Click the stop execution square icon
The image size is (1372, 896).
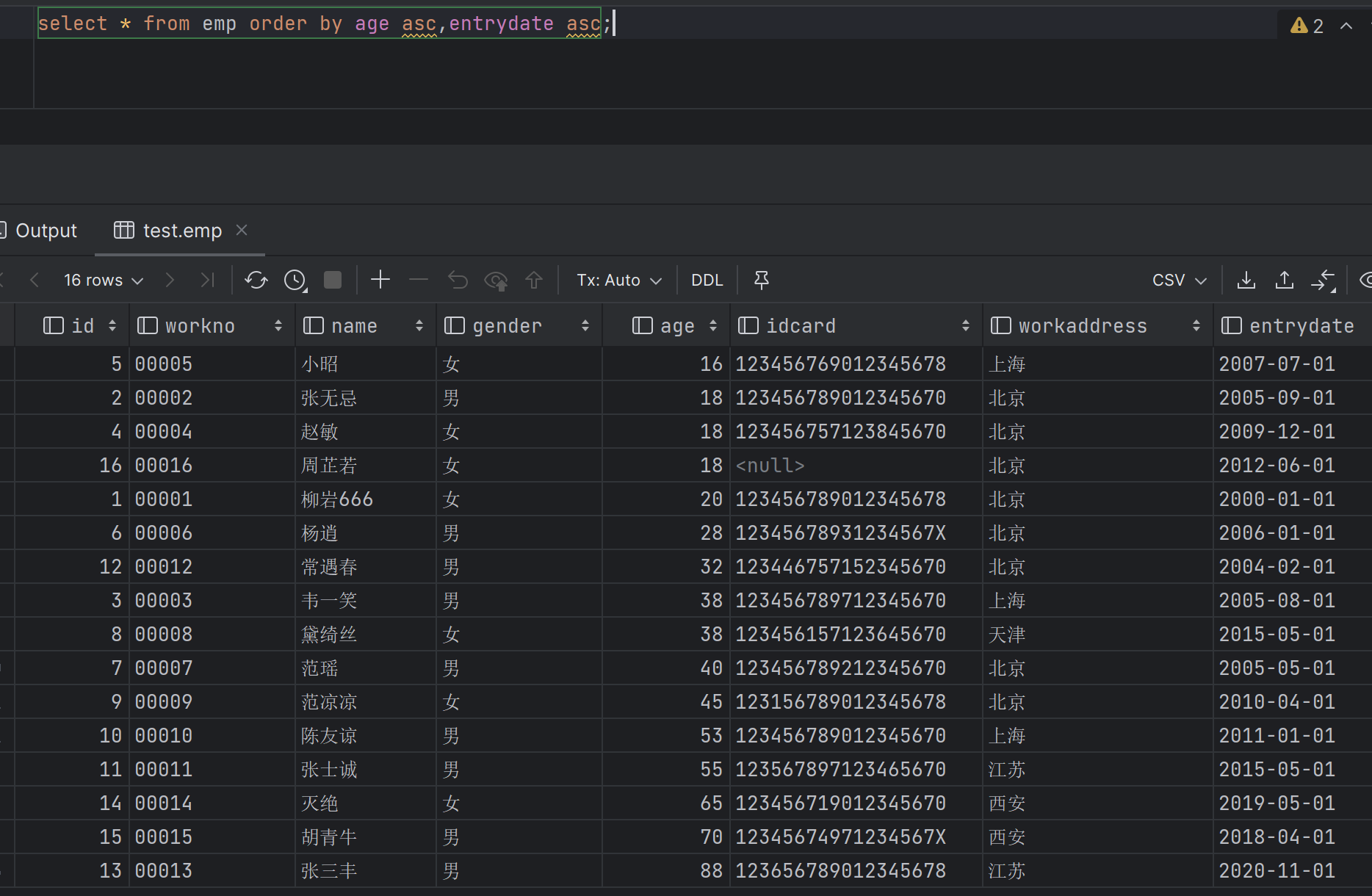[x=333, y=280]
